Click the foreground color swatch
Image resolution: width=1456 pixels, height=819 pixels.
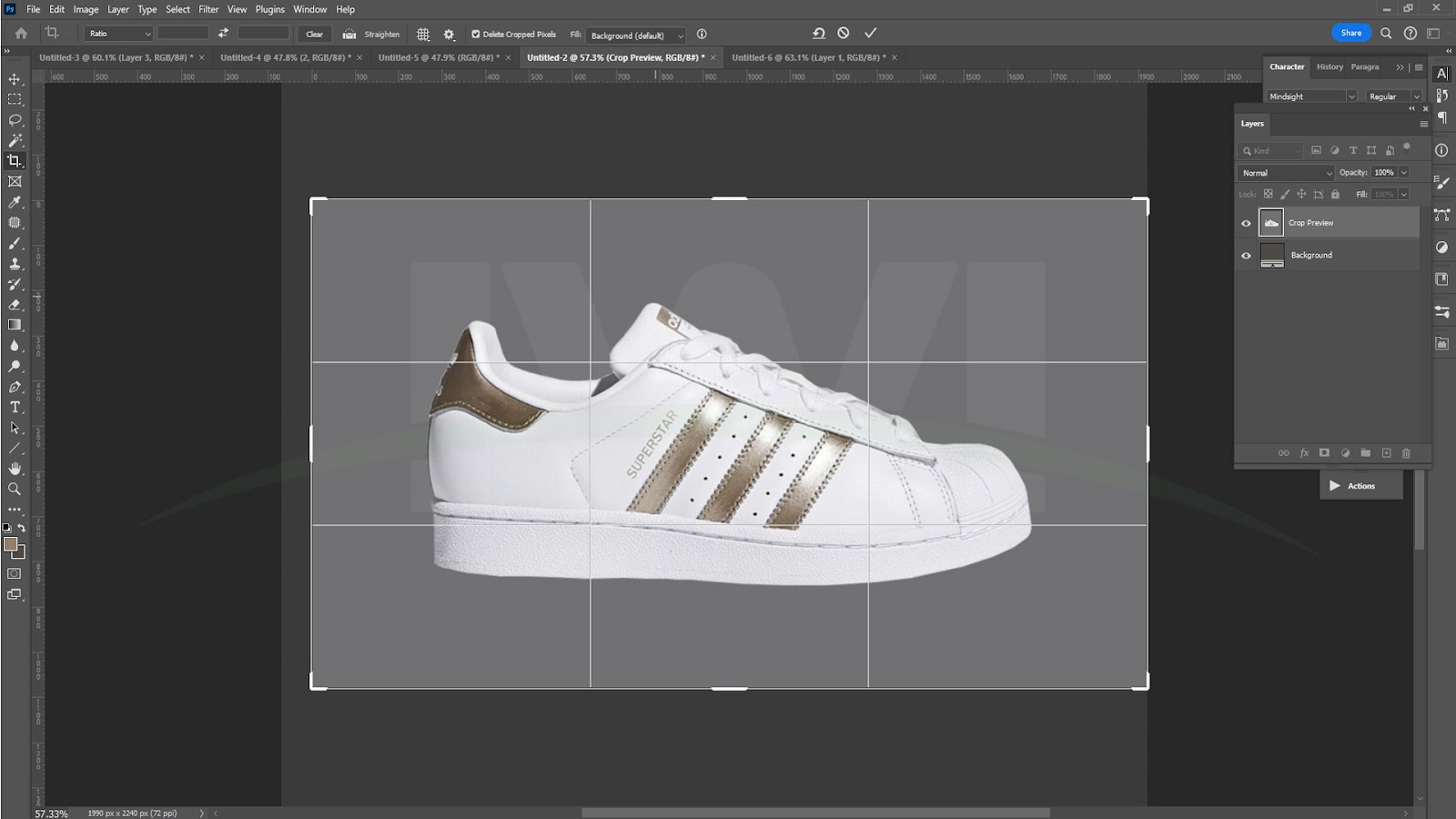click(11, 544)
